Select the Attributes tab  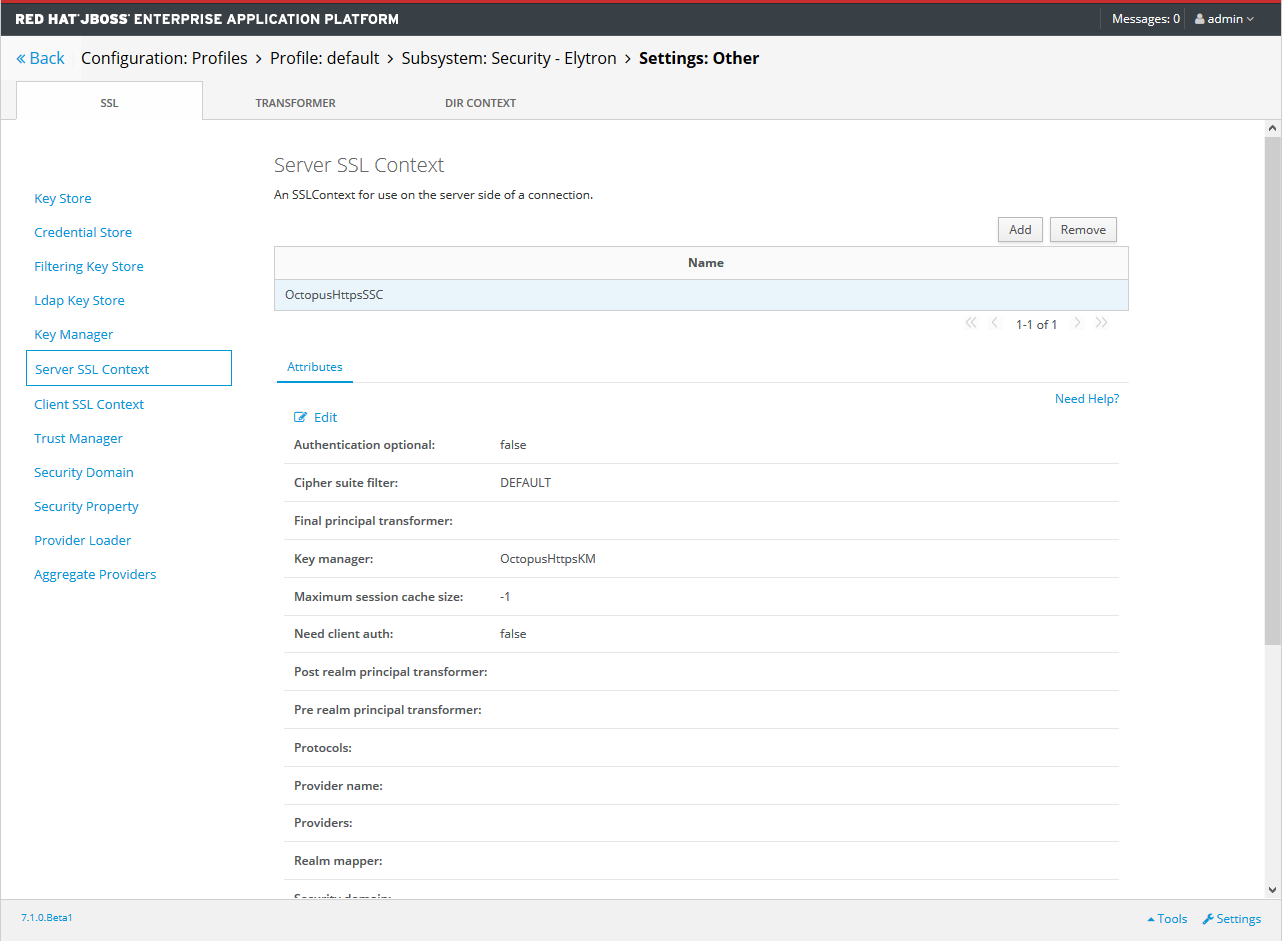(314, 367)
